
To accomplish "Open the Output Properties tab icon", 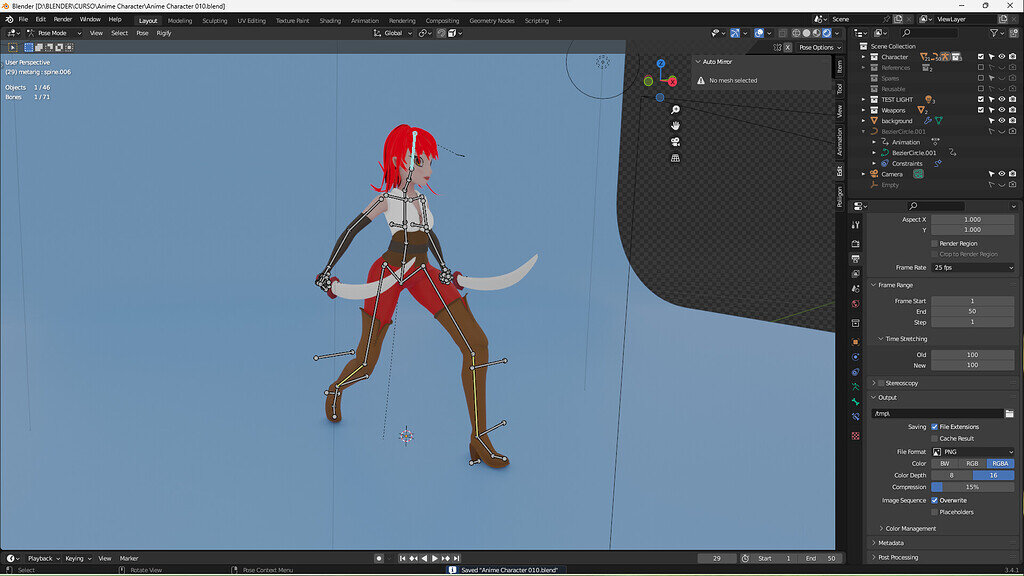I will pos(857,257).
